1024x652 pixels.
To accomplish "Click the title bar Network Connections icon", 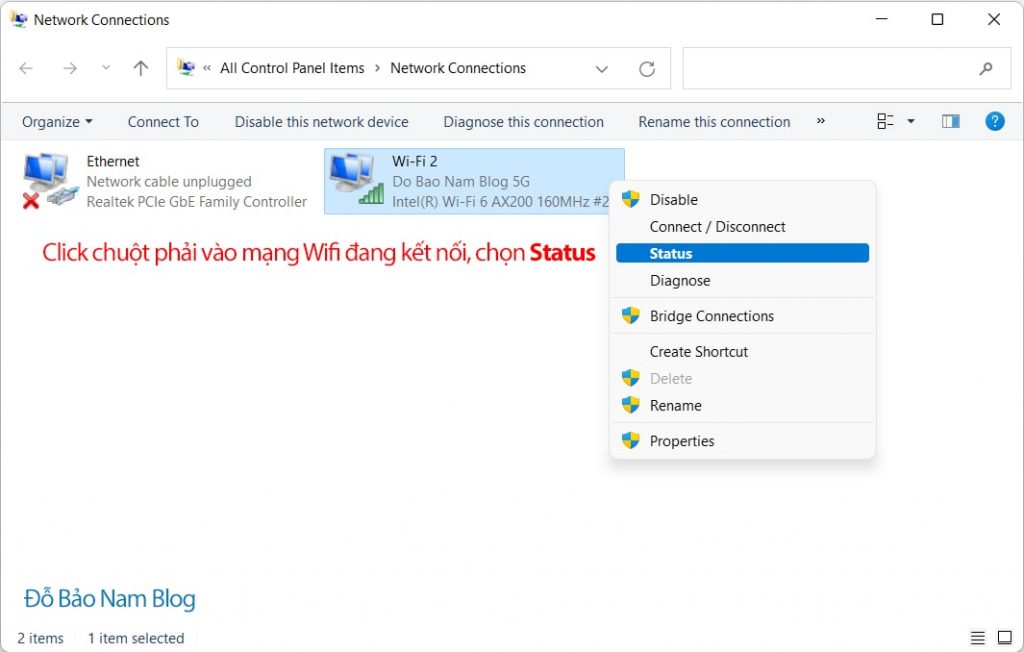I will pos(18,19).
